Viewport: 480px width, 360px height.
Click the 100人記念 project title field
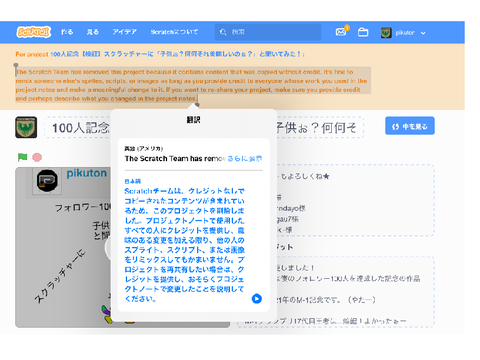point(204,127)
